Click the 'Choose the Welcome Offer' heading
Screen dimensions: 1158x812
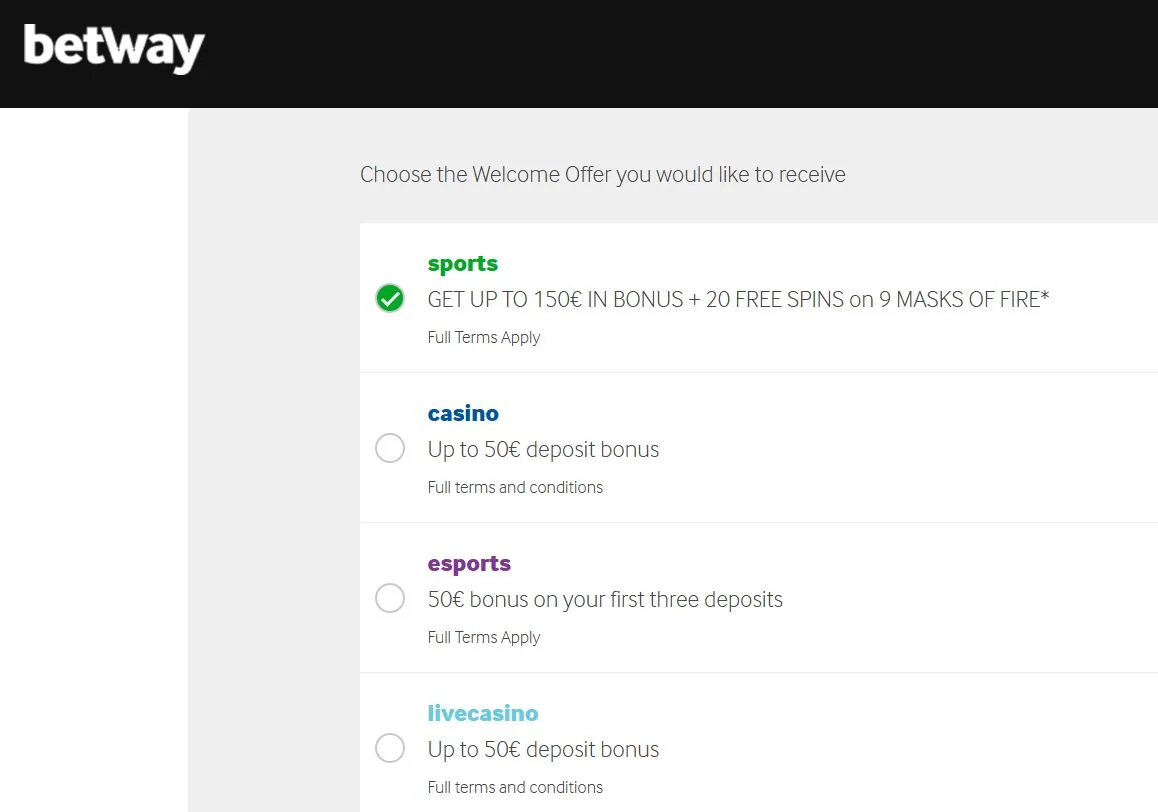click(x=602, y=175)
